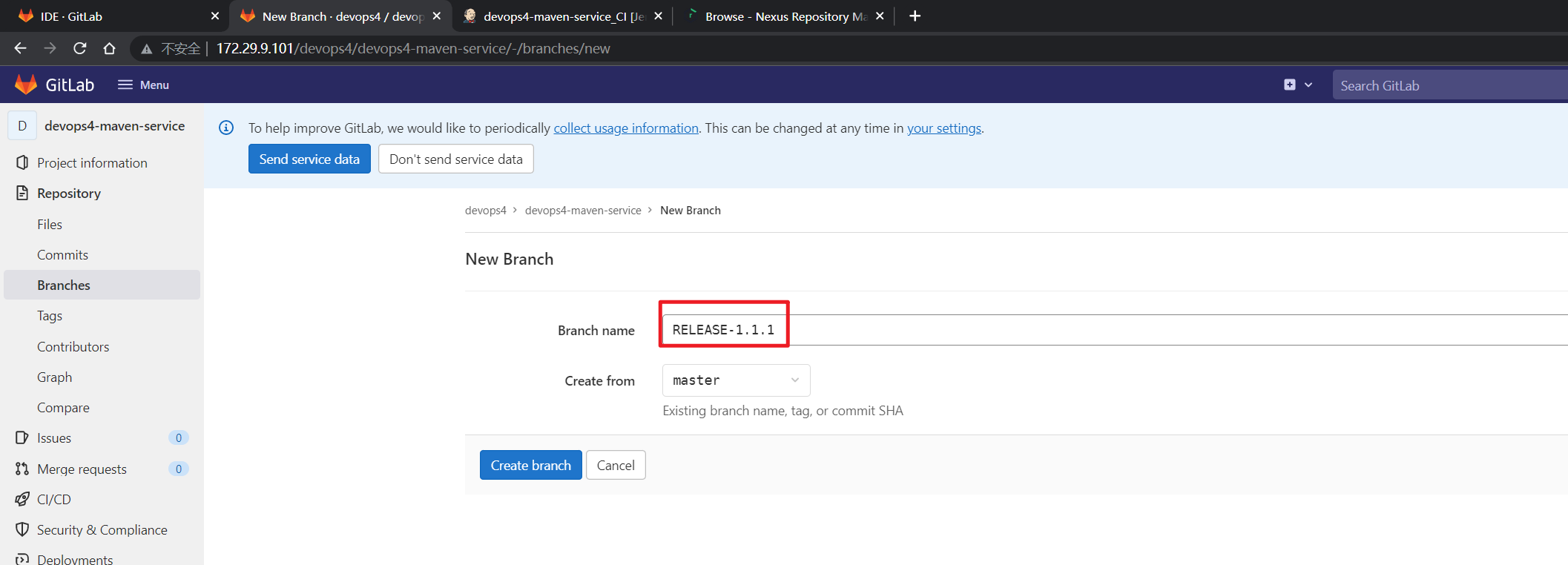Click the Repository document icon
1568x565 pixels.
click(x=22, y=193)
